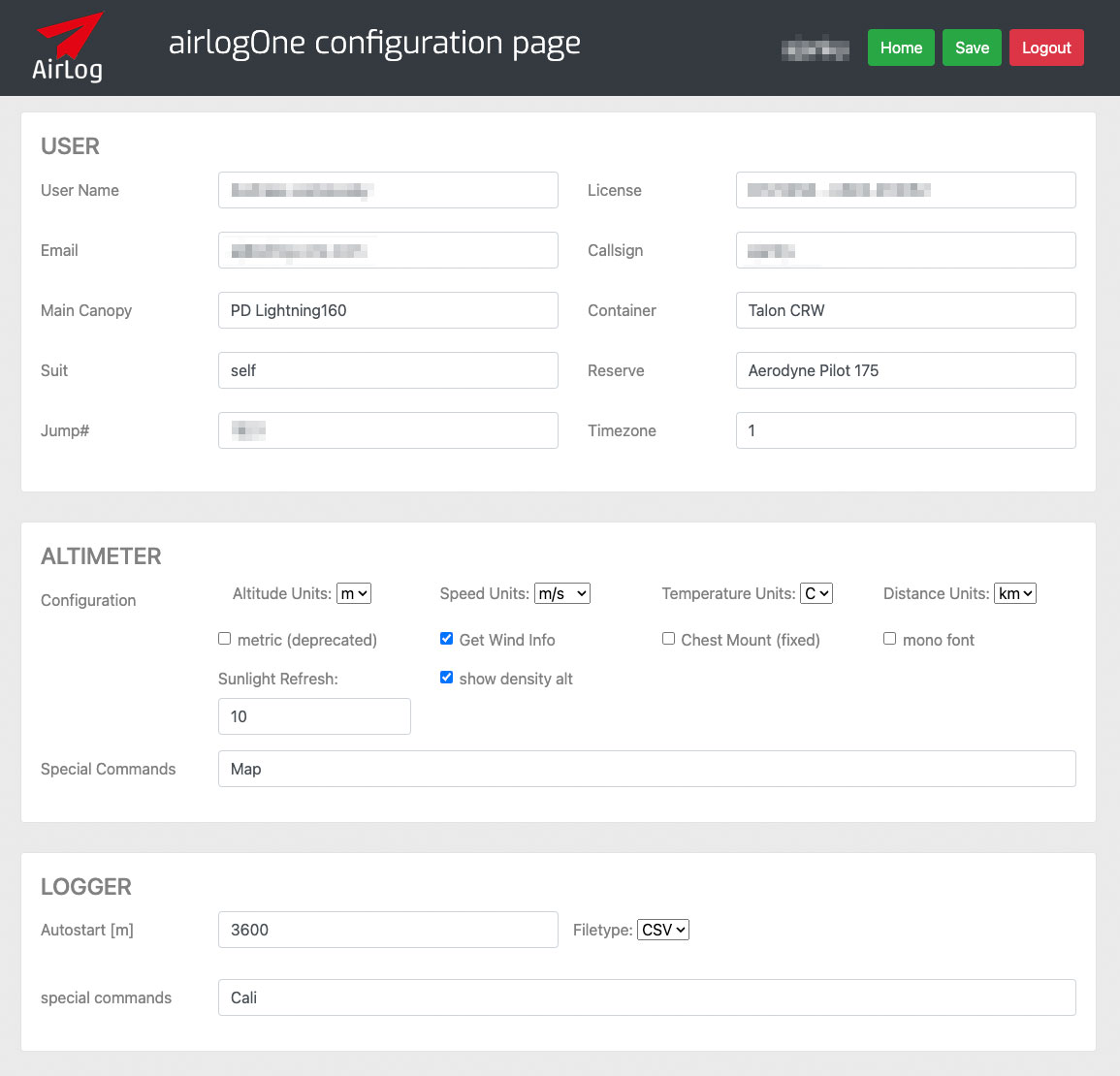The width and height of the screenshot is (1120, 1076).
Task: Enable the mono font checkbox
Action: tap(889, 639)
